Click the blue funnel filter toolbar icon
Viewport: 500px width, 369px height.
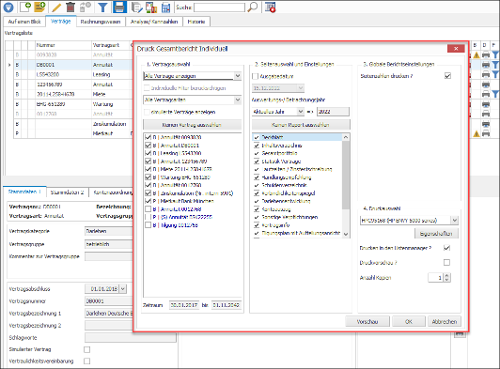coord(103,7)
